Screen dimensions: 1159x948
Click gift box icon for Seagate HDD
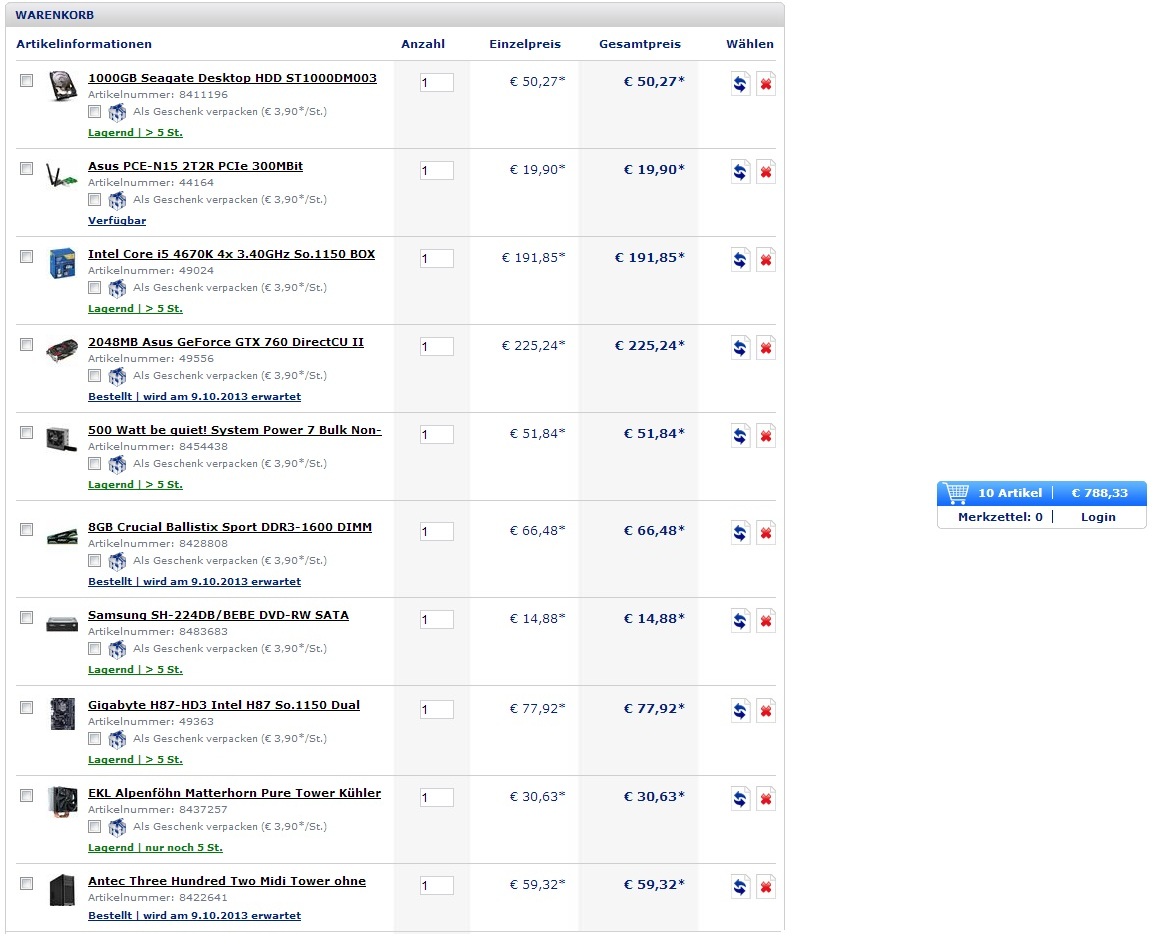(x=117, y=112)
